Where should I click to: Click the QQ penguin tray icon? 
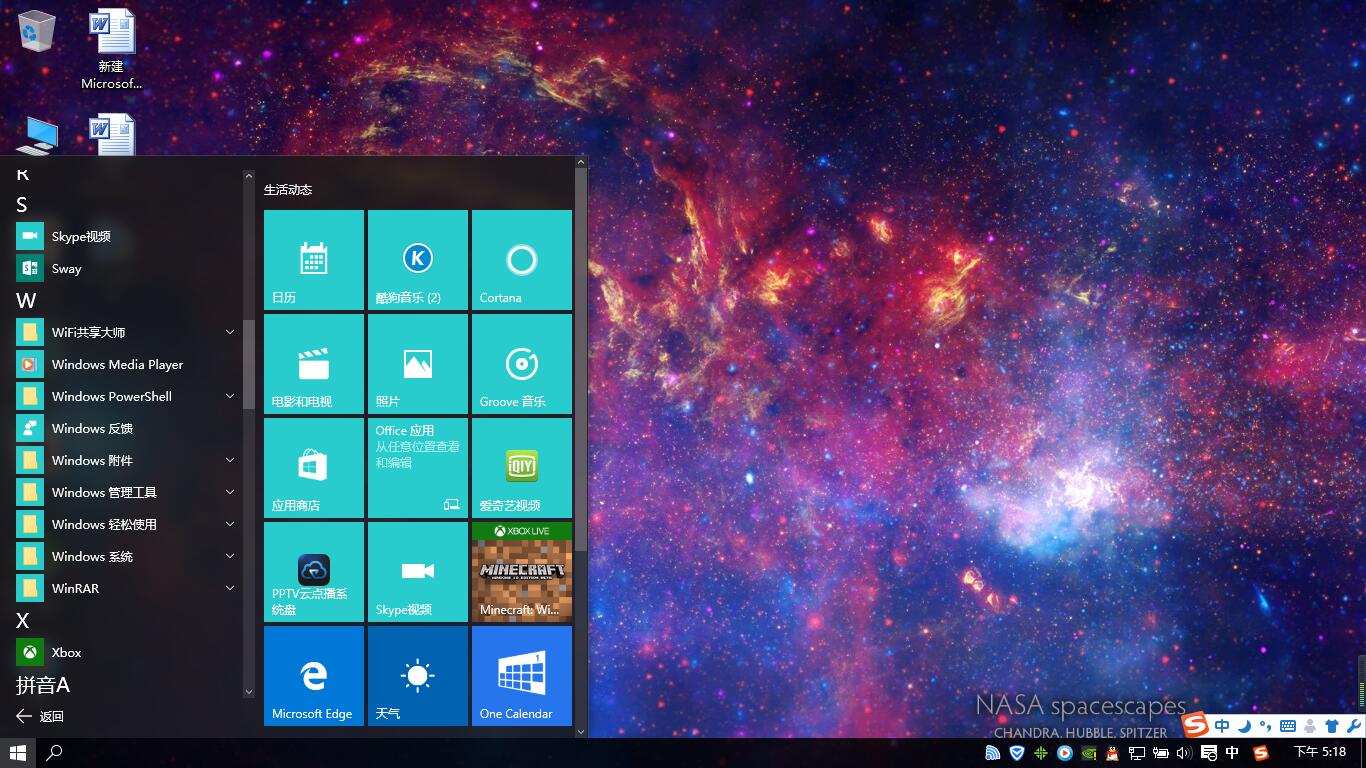(1112, 753)
